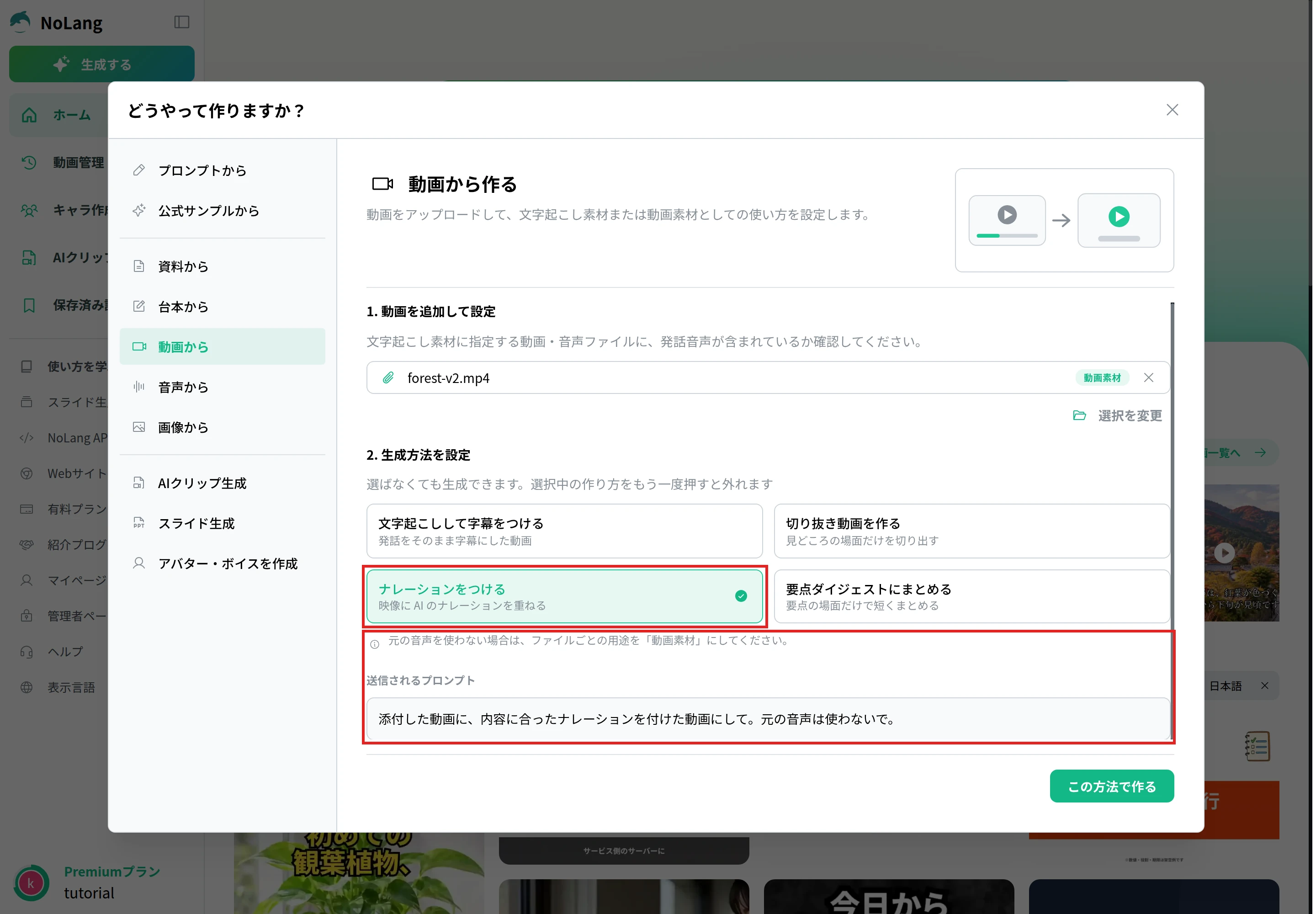Click the 表示言語 globe icon
Viewport: 1316px width, 914px height.
point(27,687)
